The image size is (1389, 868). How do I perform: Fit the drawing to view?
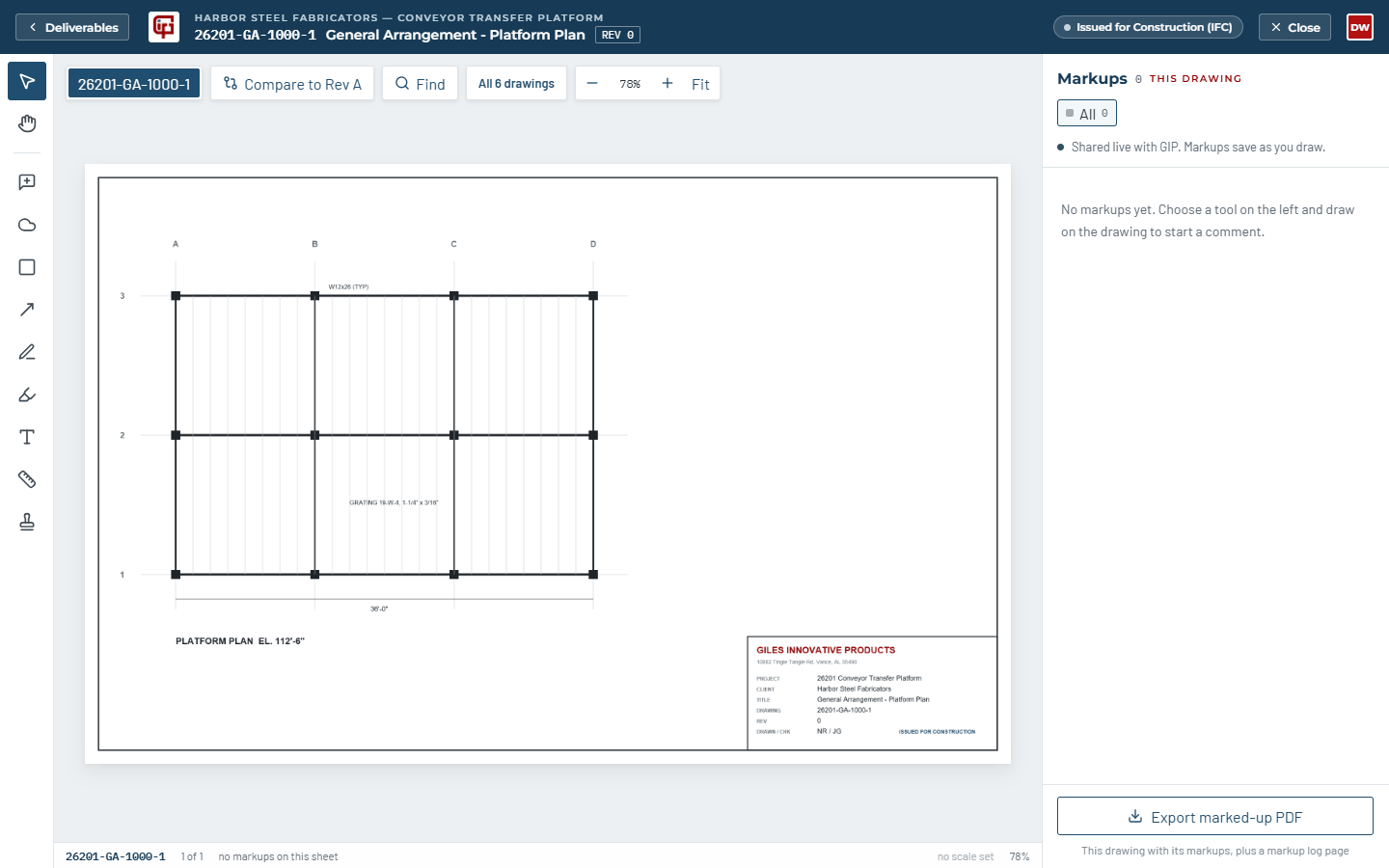(700, 84)
